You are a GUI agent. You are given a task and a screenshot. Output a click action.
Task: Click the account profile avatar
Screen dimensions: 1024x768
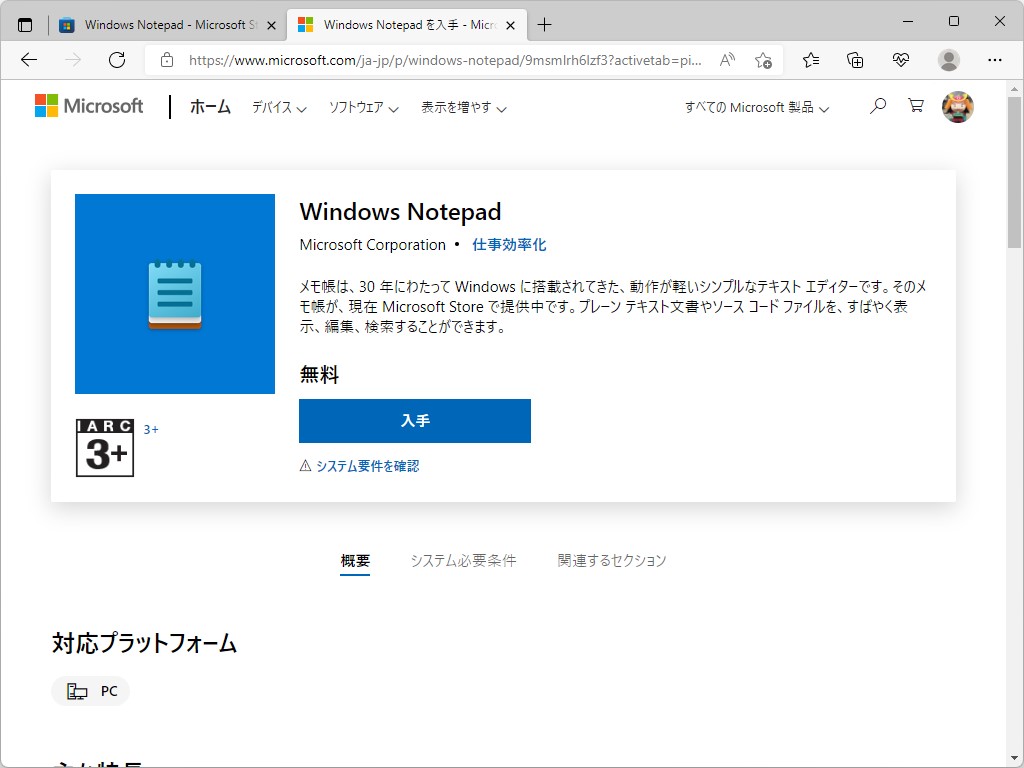click(957, 105)
